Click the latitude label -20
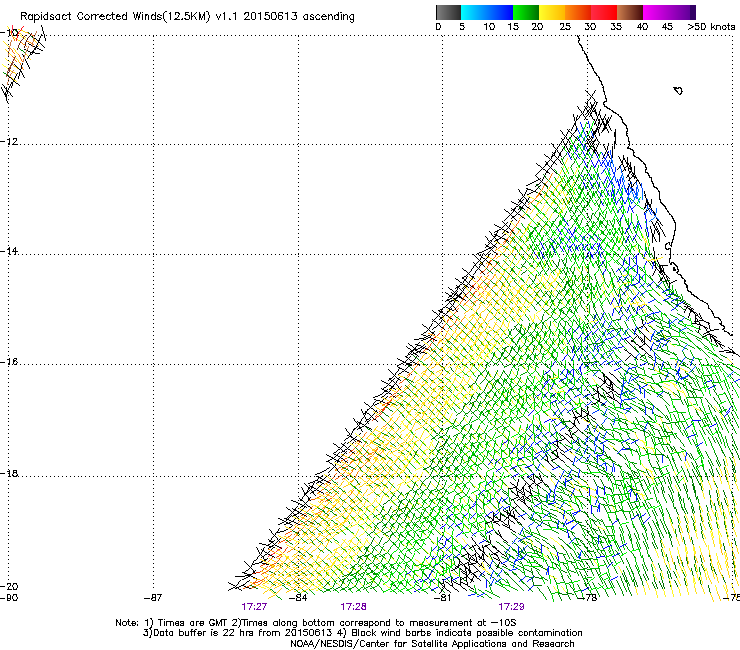The image size is (740, 650). point(9,586)
